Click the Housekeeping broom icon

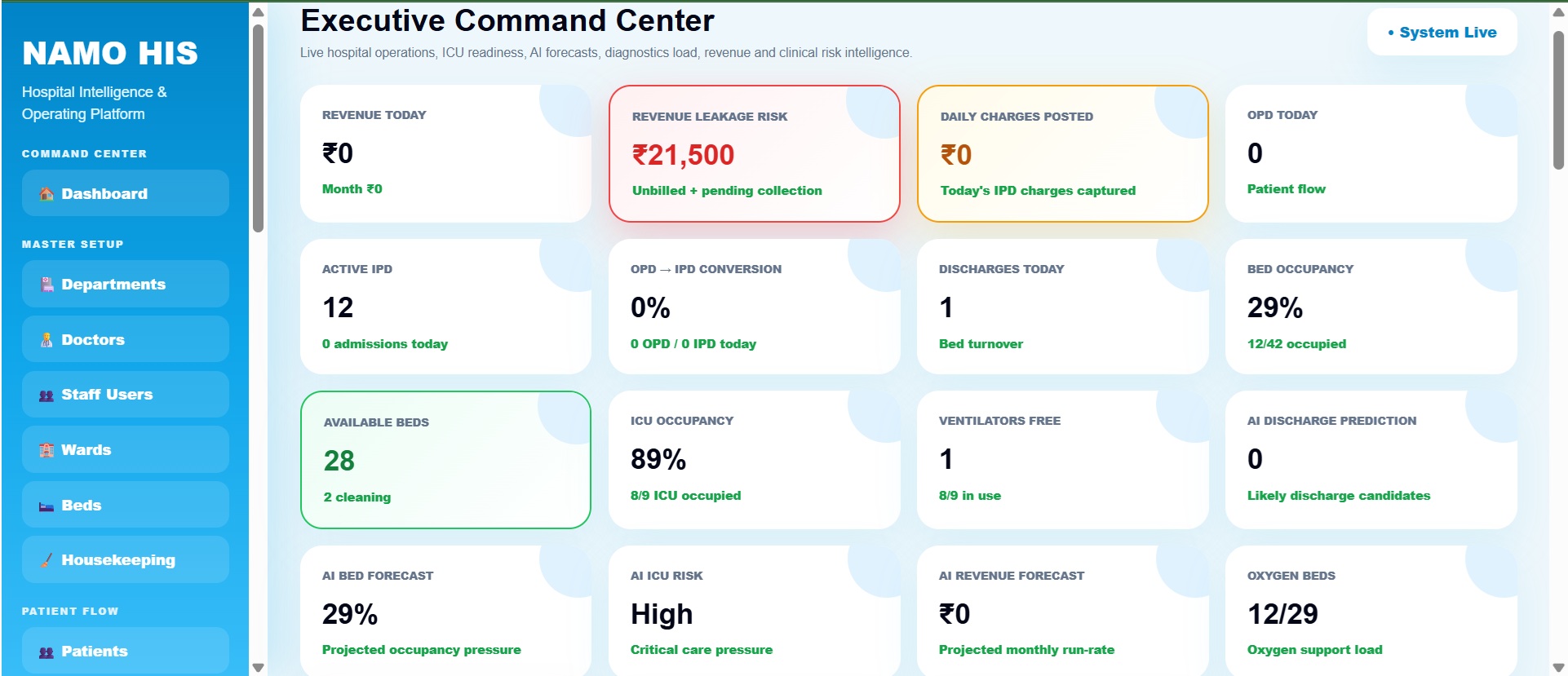pos(47,560)
